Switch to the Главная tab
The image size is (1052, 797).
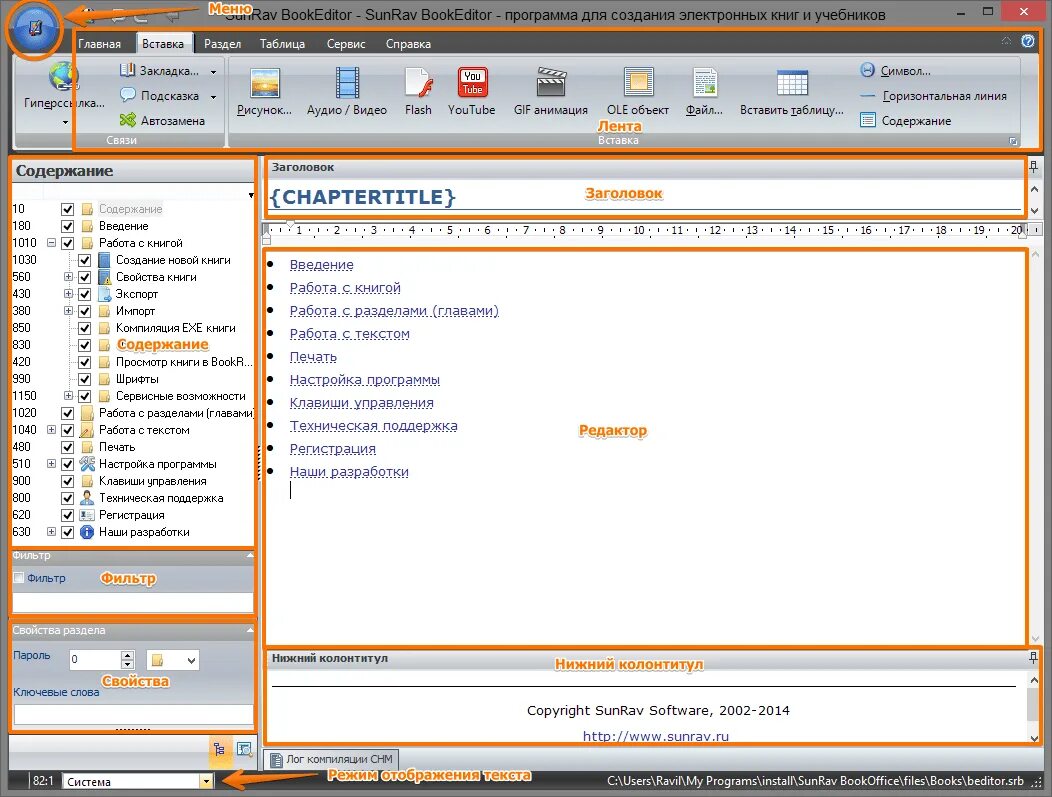pyautogui.click(x=99, y=44)
